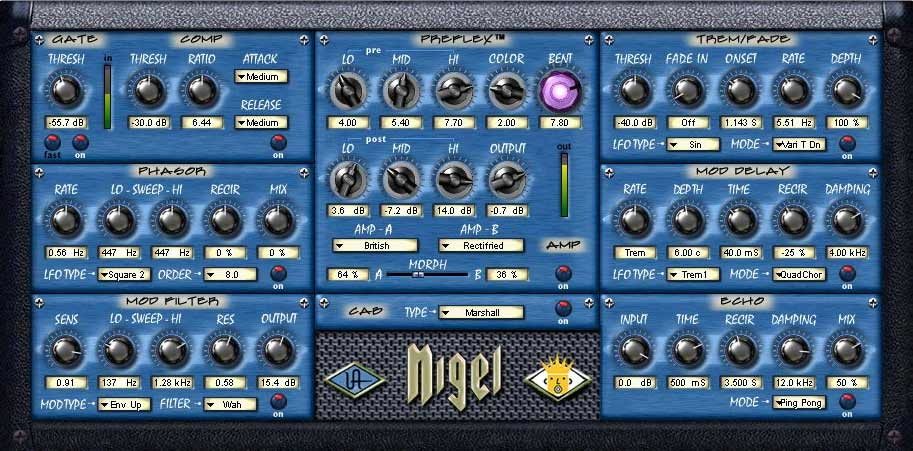This screenshot has height=451, width=913.
Task: Open the Mod Delay LFO TYPE Trem1 dropdown
Action: pos(693,274)
